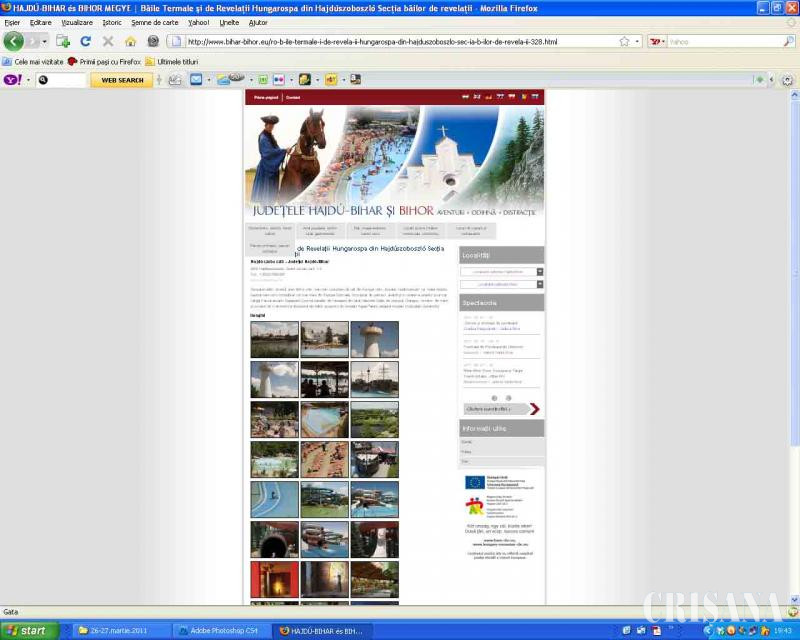Open the Vizualizare menu
800x640 pixels.
pyautogui.click(x=76, y=22)
